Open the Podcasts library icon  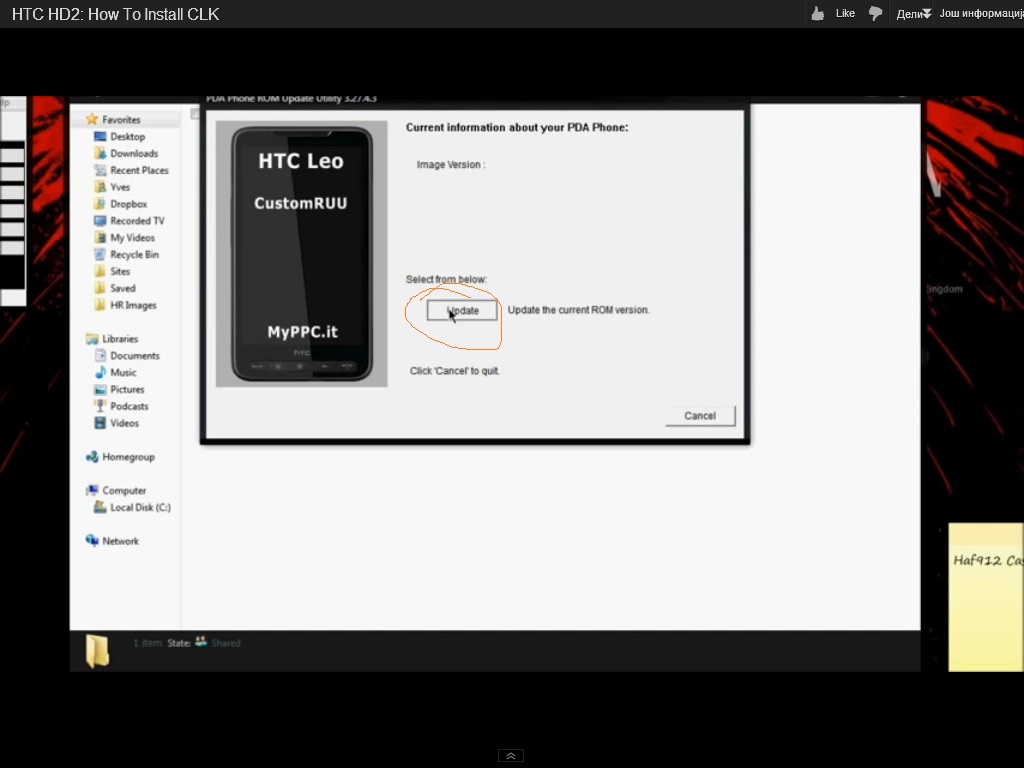tap(100, 406)
